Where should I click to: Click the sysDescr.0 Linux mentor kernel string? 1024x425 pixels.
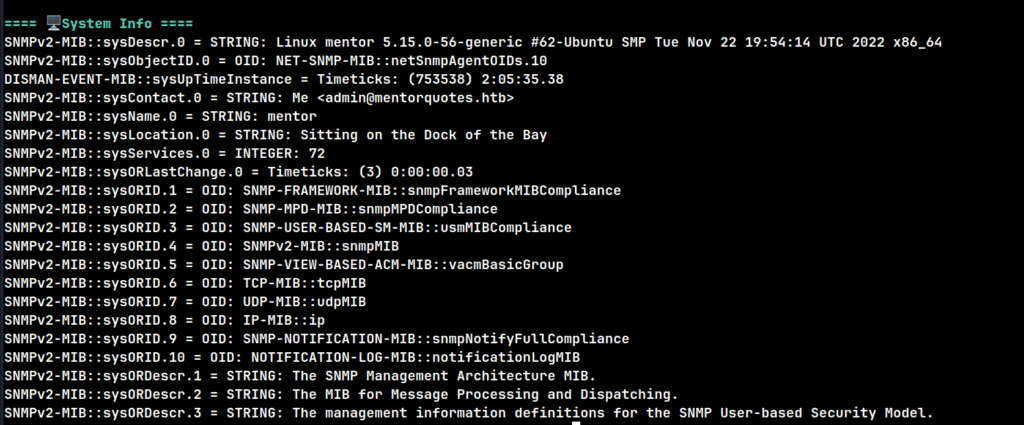tap(609, 42)
